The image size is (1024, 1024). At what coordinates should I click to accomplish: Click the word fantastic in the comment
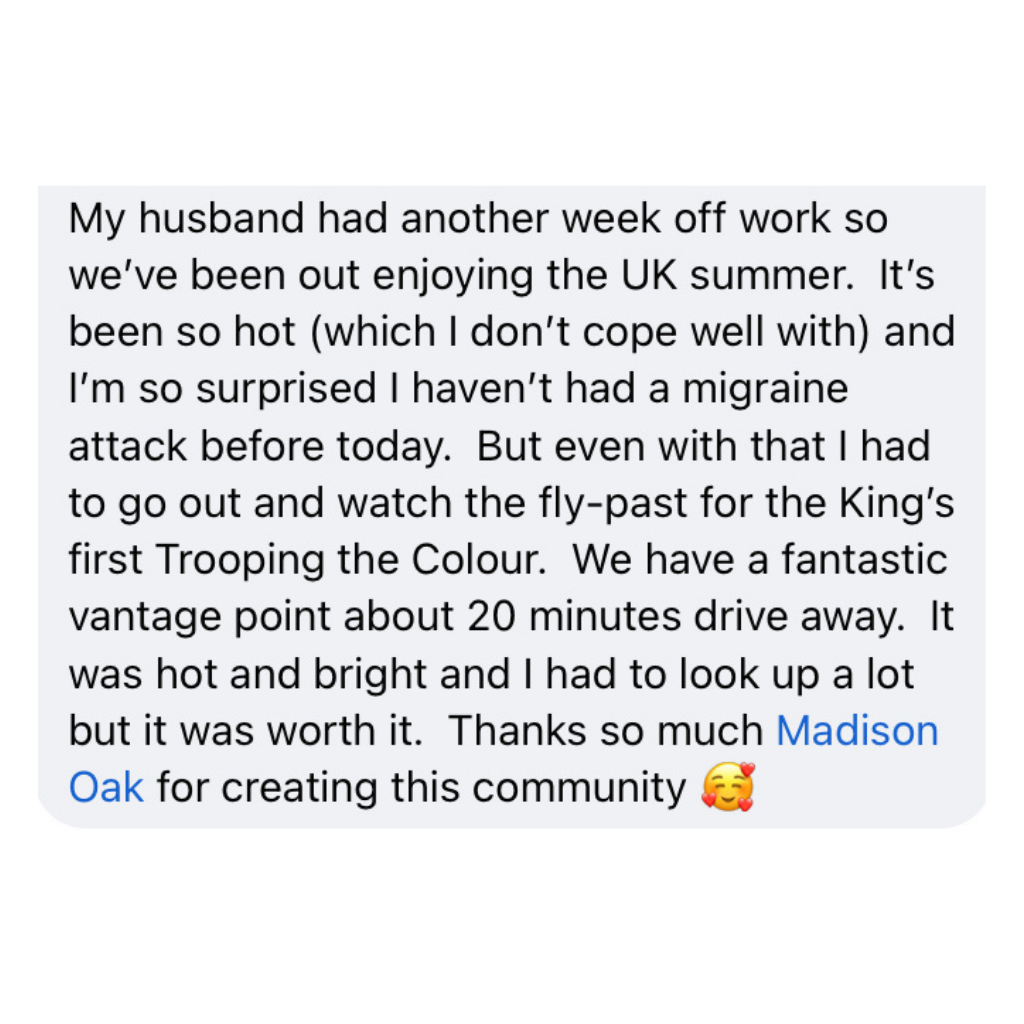pyautogui.click(x=864, y=560)
